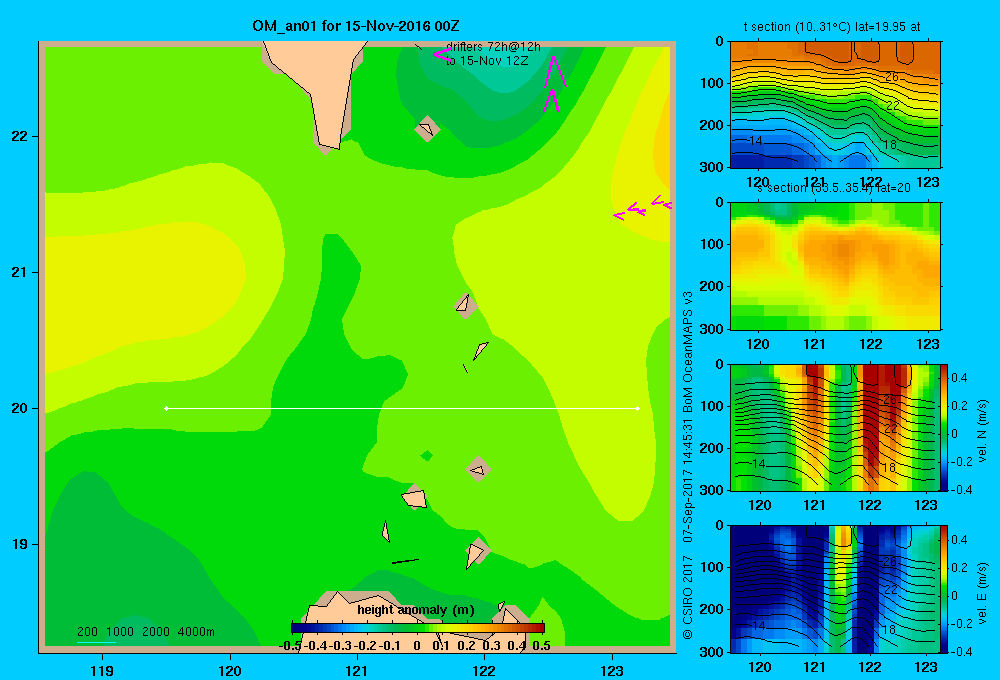The width and height of the screenshot is (1000, 680).
Task: Click the title "OM_an01 for 15-Nov-2016 00Z"
Action: 356,26
